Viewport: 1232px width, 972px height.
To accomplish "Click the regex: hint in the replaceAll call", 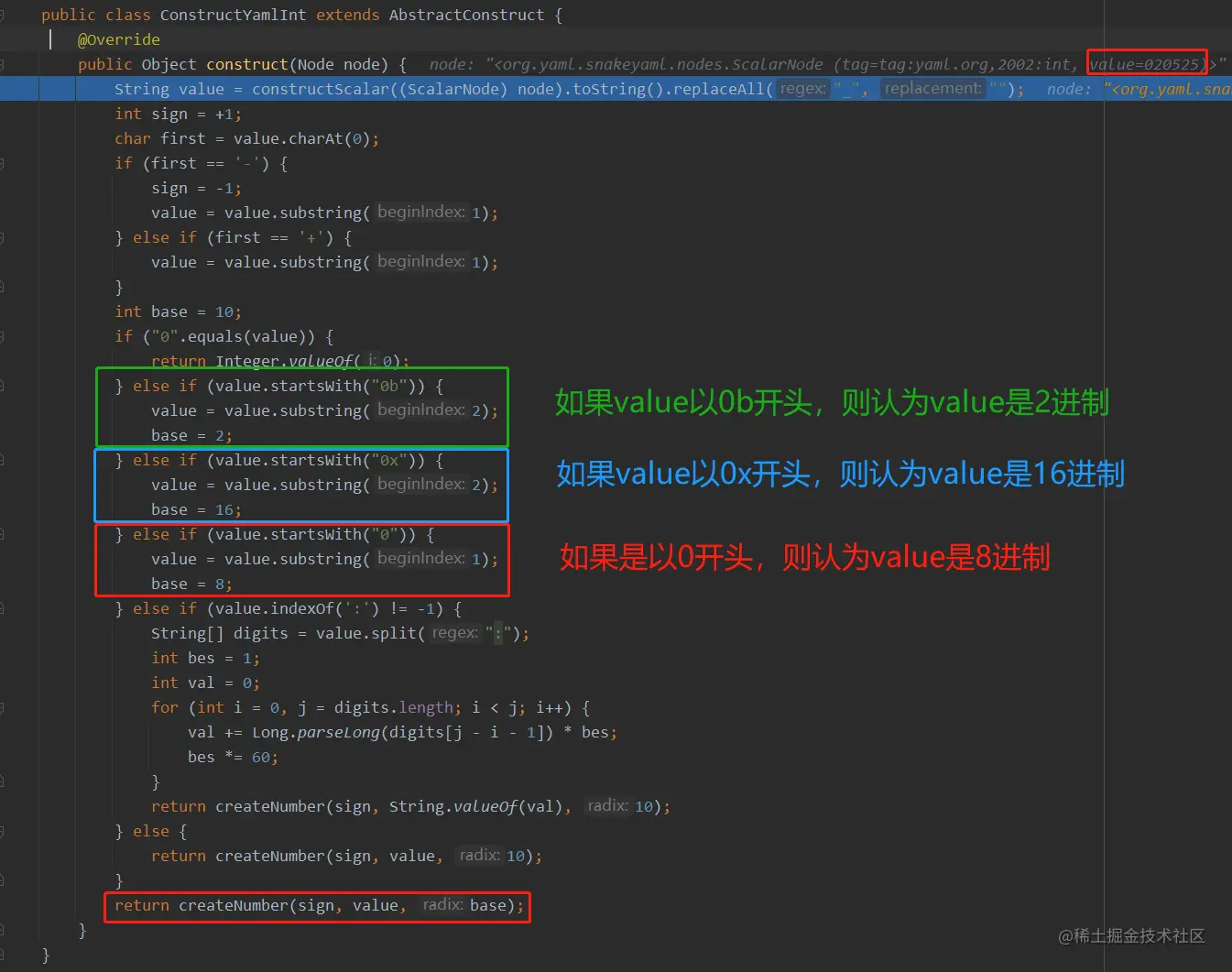I will [803, 88].
